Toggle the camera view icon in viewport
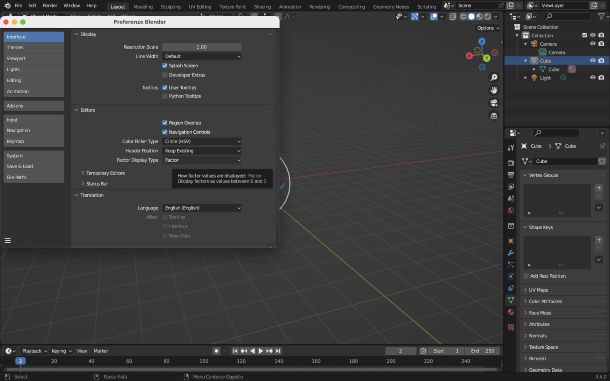Screen dimensions: 610x381 point(494,103)
